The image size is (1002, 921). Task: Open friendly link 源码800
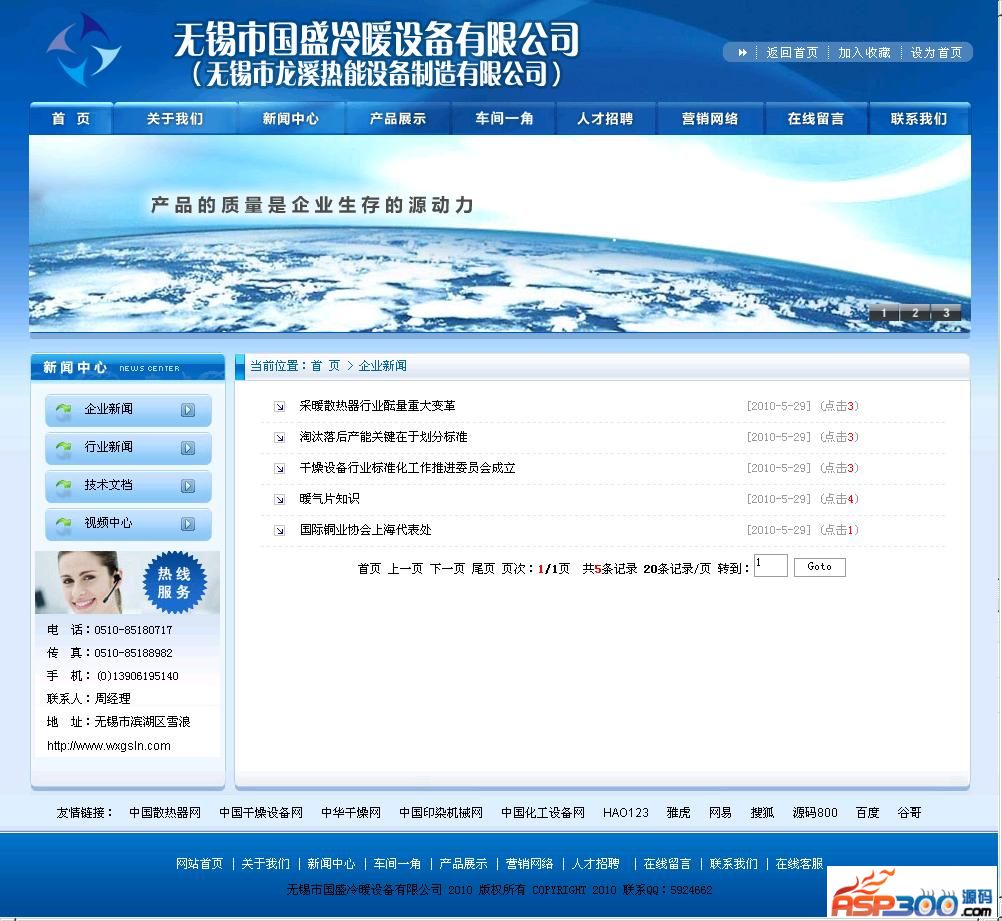coord(815,813)
